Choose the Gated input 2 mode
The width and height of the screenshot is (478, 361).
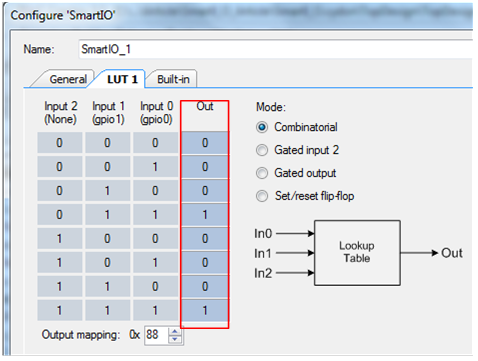pyautogui.click(x=262, y=150)
